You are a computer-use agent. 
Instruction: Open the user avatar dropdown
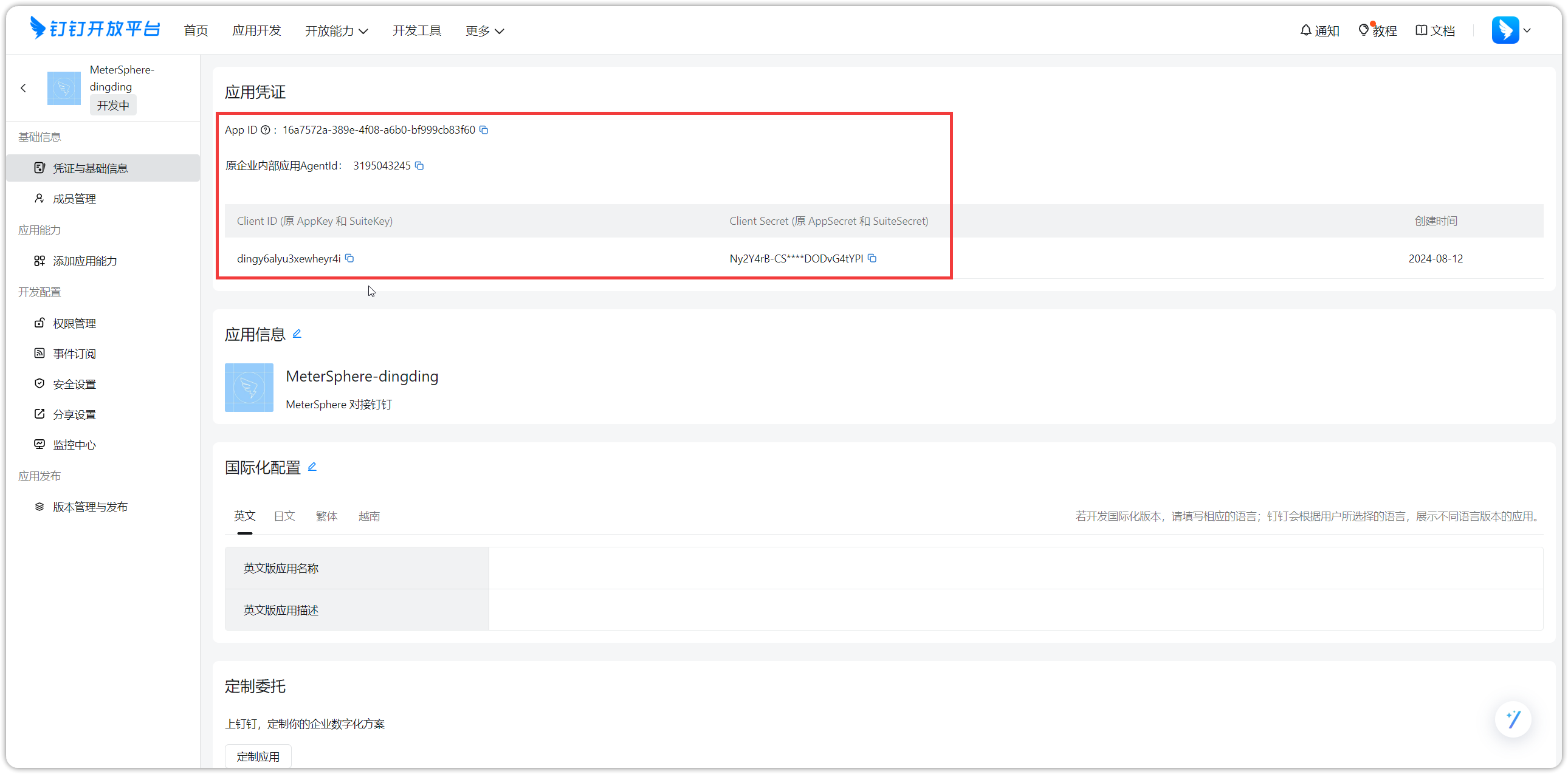coord(1512,30)
